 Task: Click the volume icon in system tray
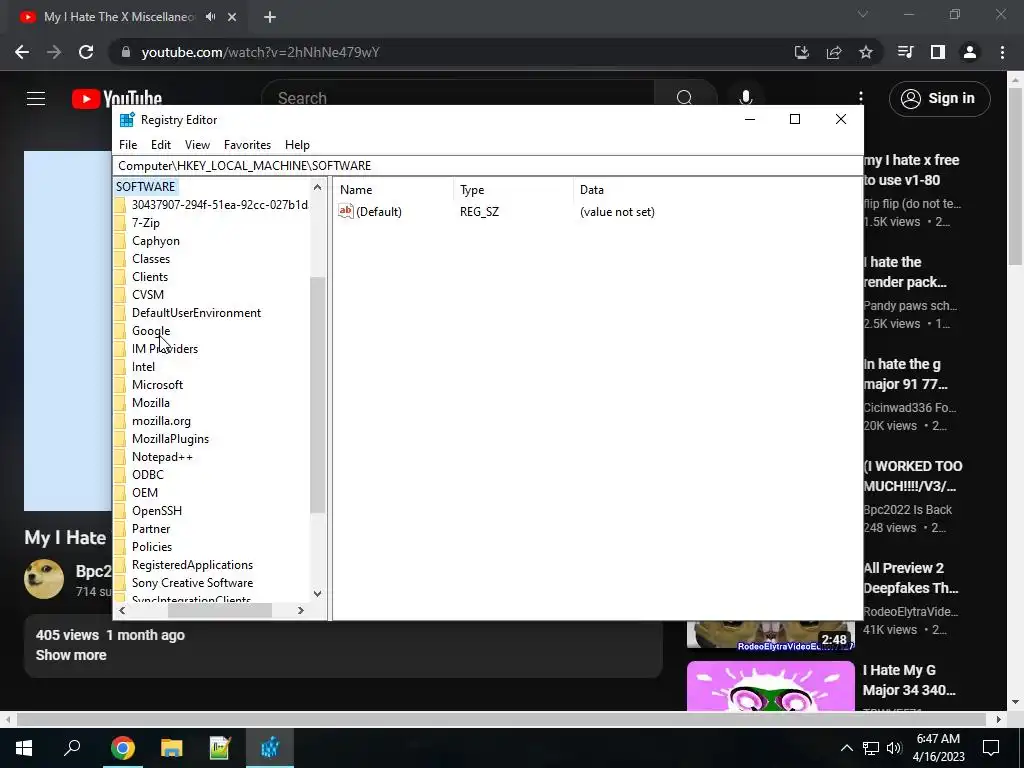click(894, 748)
